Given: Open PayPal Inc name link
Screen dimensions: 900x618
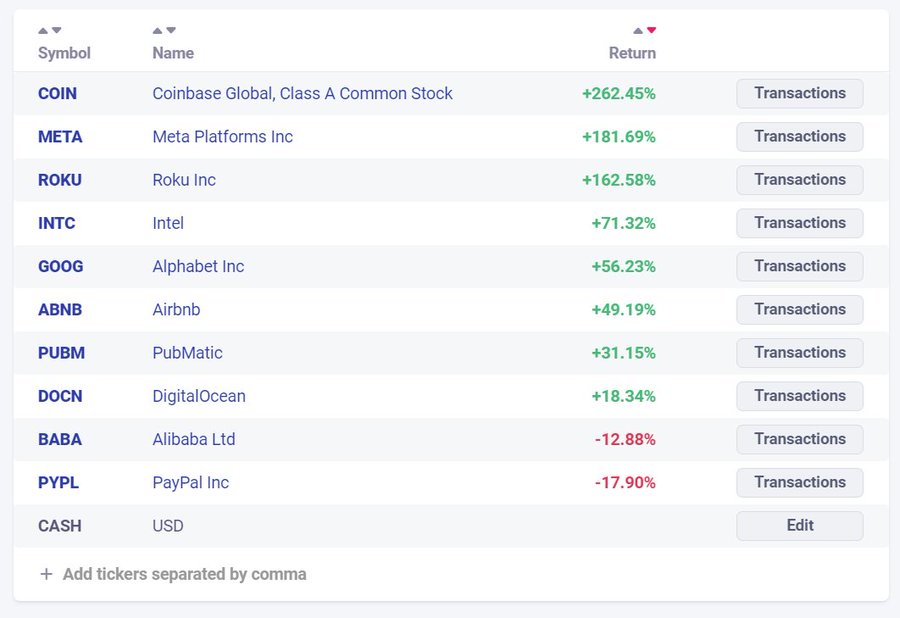Looking at the screenshot, I should [191, 483].
